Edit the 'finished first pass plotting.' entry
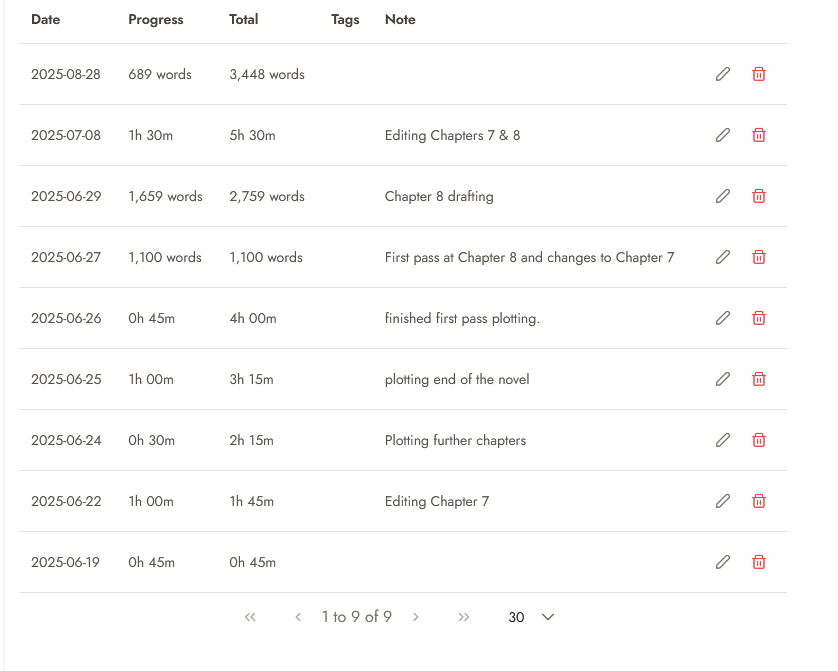This screenshot has width=838, height=671. 723,318
